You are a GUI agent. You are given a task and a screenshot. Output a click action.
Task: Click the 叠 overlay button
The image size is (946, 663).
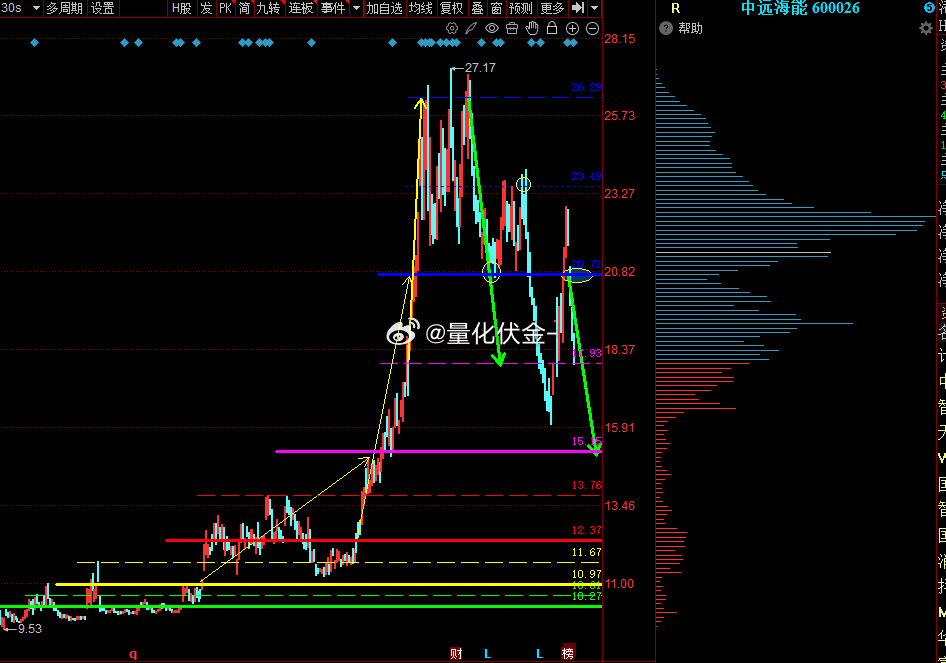pyautogui.click(x=477, y=8)
